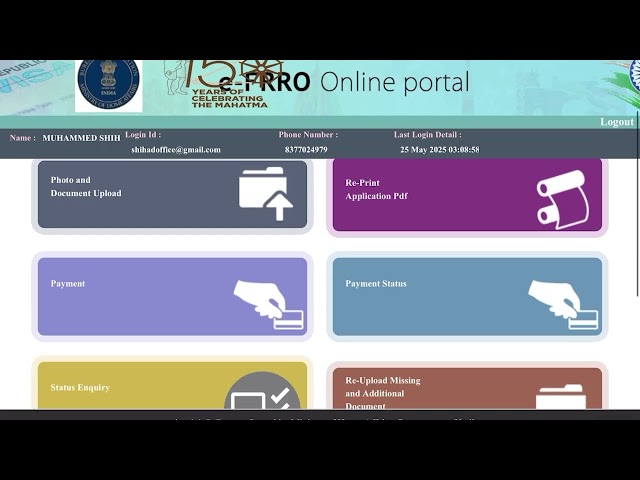The width and height of the screenshot is (640, 480).
Task: Click the e-FRRO Online portal title
Action: coord(345,82)
